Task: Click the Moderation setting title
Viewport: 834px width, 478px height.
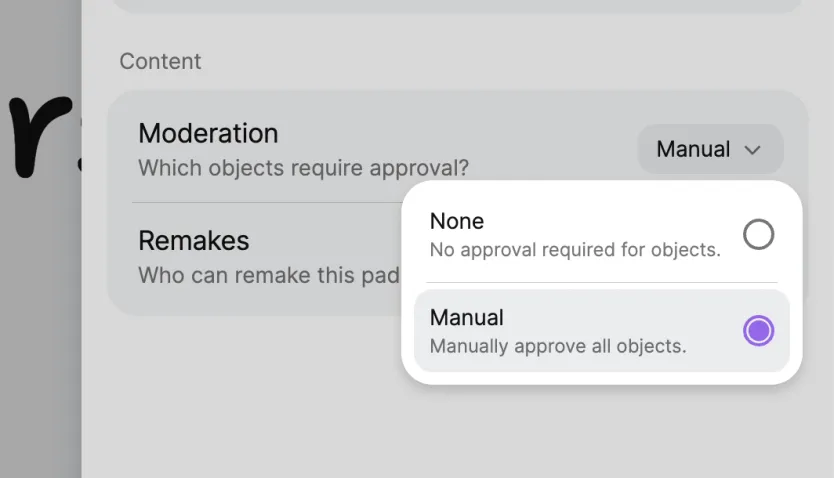Action: [x=208, y=133]
